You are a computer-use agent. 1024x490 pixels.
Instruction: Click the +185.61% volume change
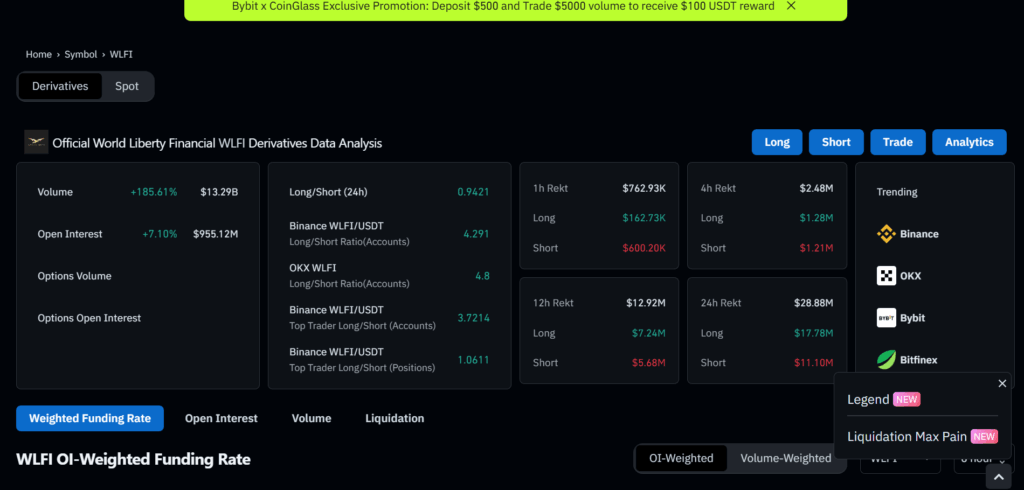(153, 192)
